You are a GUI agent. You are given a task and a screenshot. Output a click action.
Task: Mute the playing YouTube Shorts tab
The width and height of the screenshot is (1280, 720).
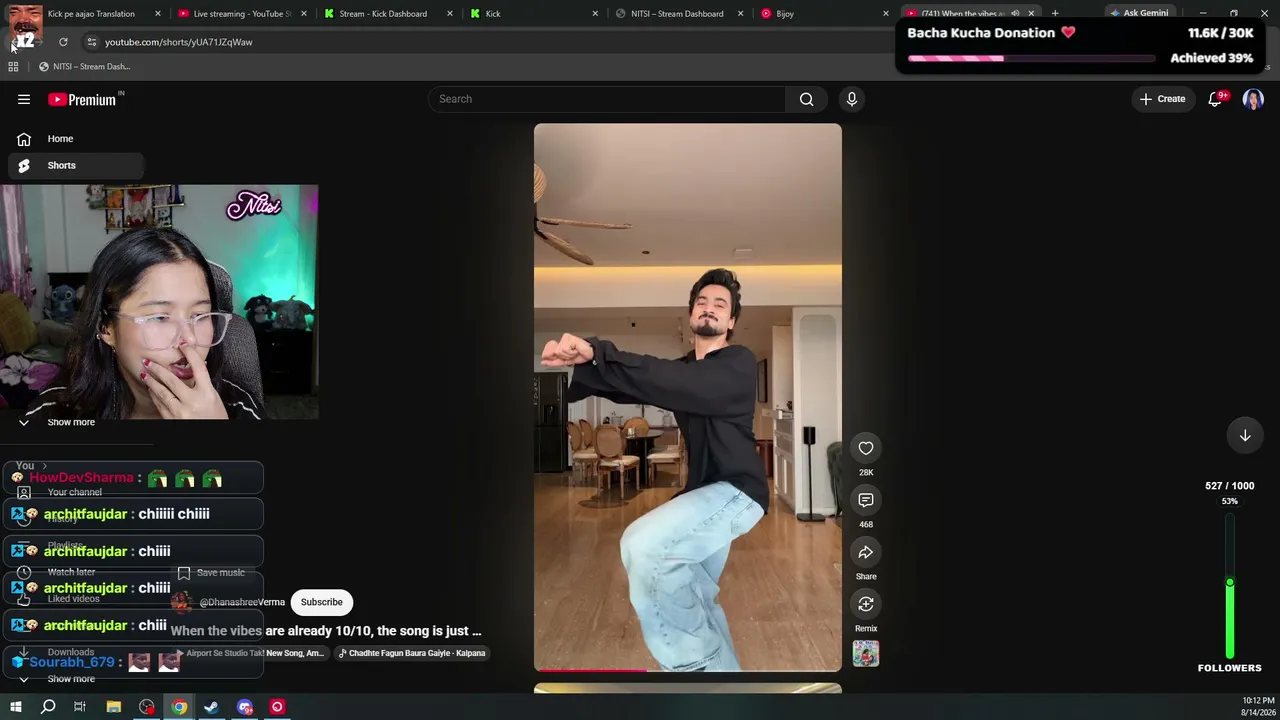[1015, 14]
